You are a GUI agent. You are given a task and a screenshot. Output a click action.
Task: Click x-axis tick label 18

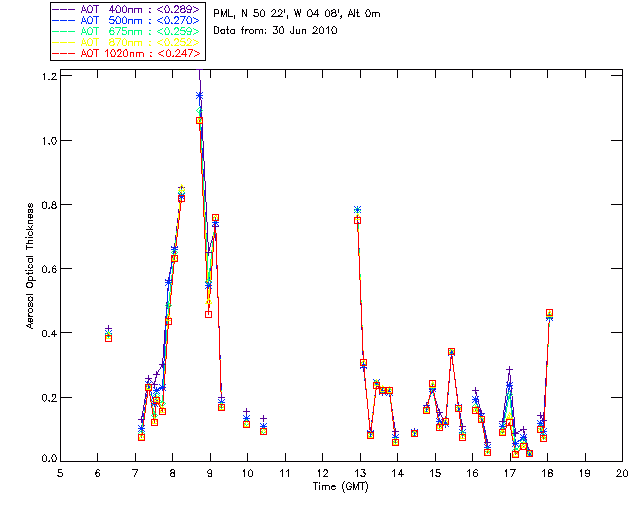point(547,473)
